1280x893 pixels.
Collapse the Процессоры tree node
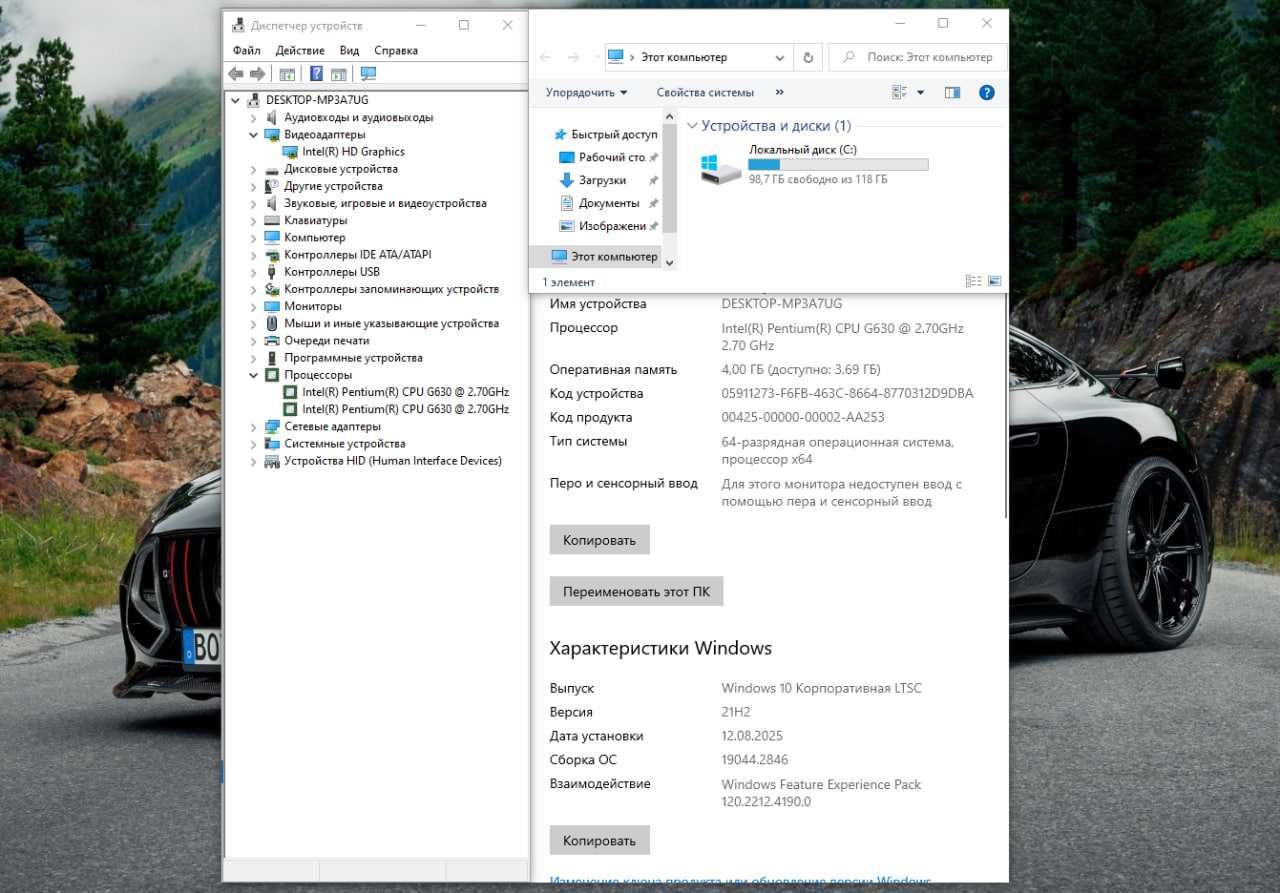click(254, 375)
